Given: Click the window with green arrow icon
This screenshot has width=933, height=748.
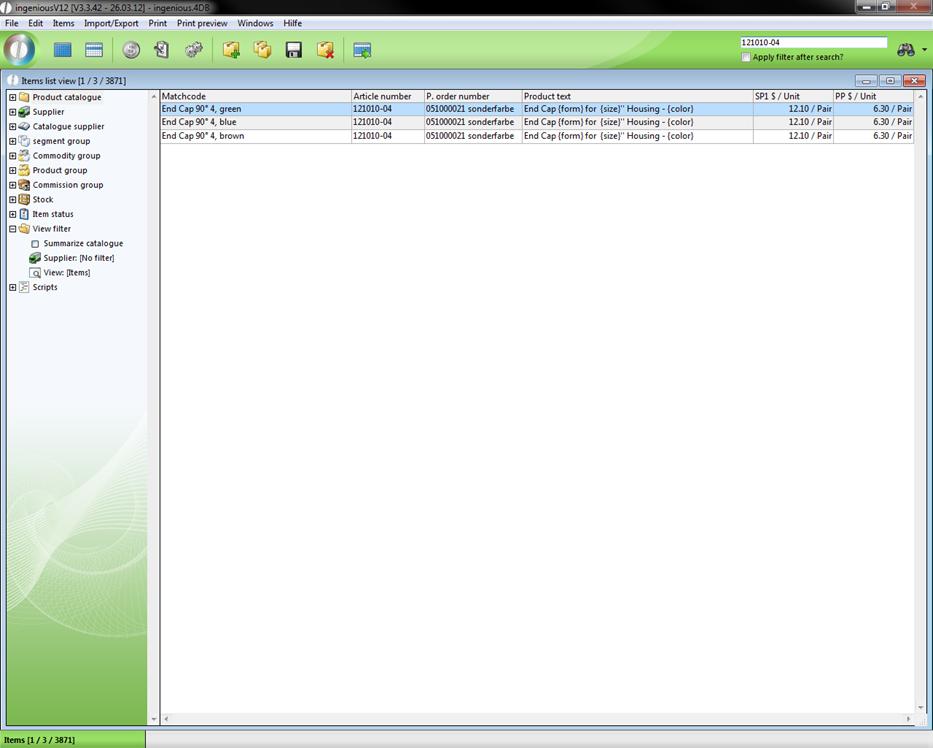Looking at the screenshot, I should (x=362, y=50).
